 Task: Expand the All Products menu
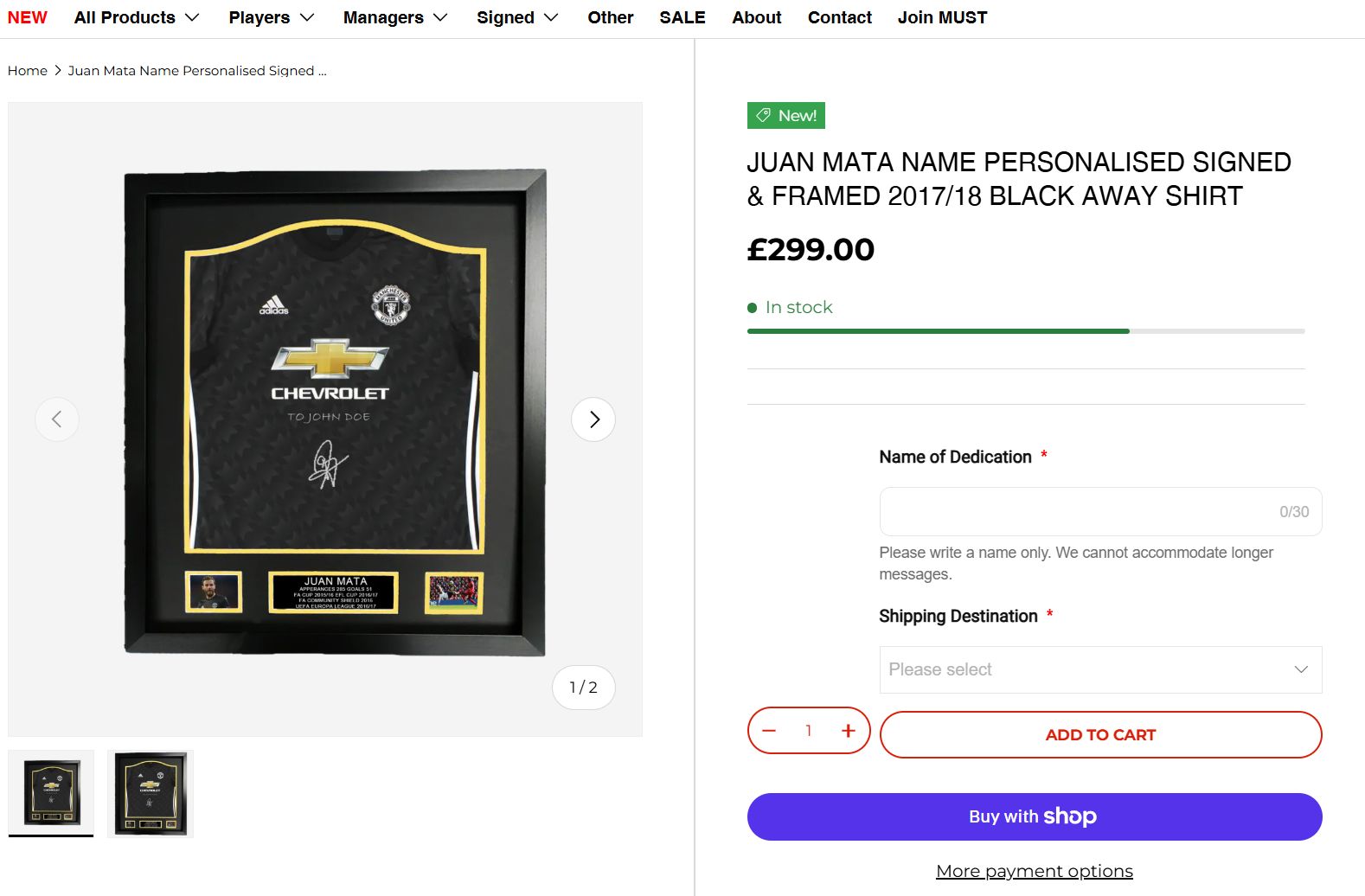(137, 17)
